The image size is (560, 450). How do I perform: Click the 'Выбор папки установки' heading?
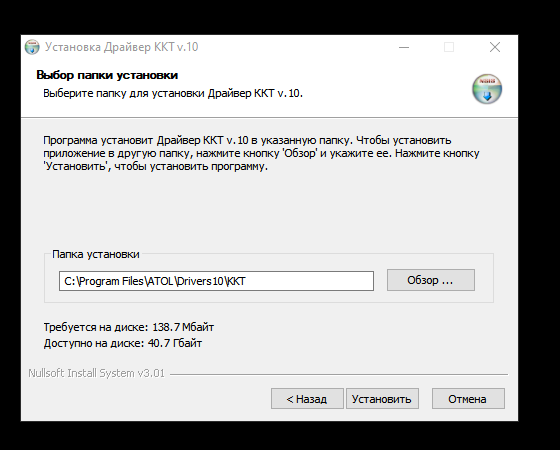point(107,75)
